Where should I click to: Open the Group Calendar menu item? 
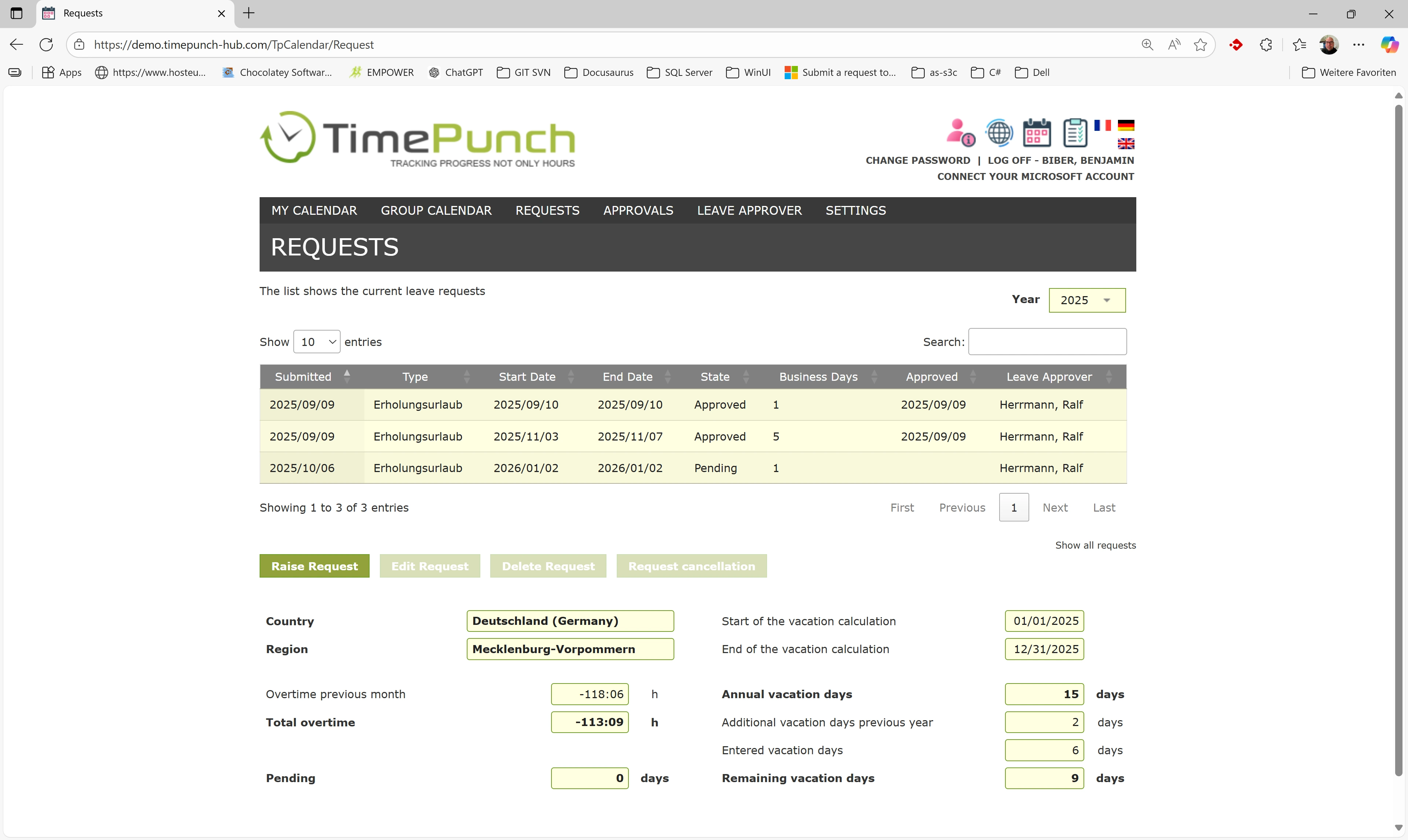tap(436, 211)
